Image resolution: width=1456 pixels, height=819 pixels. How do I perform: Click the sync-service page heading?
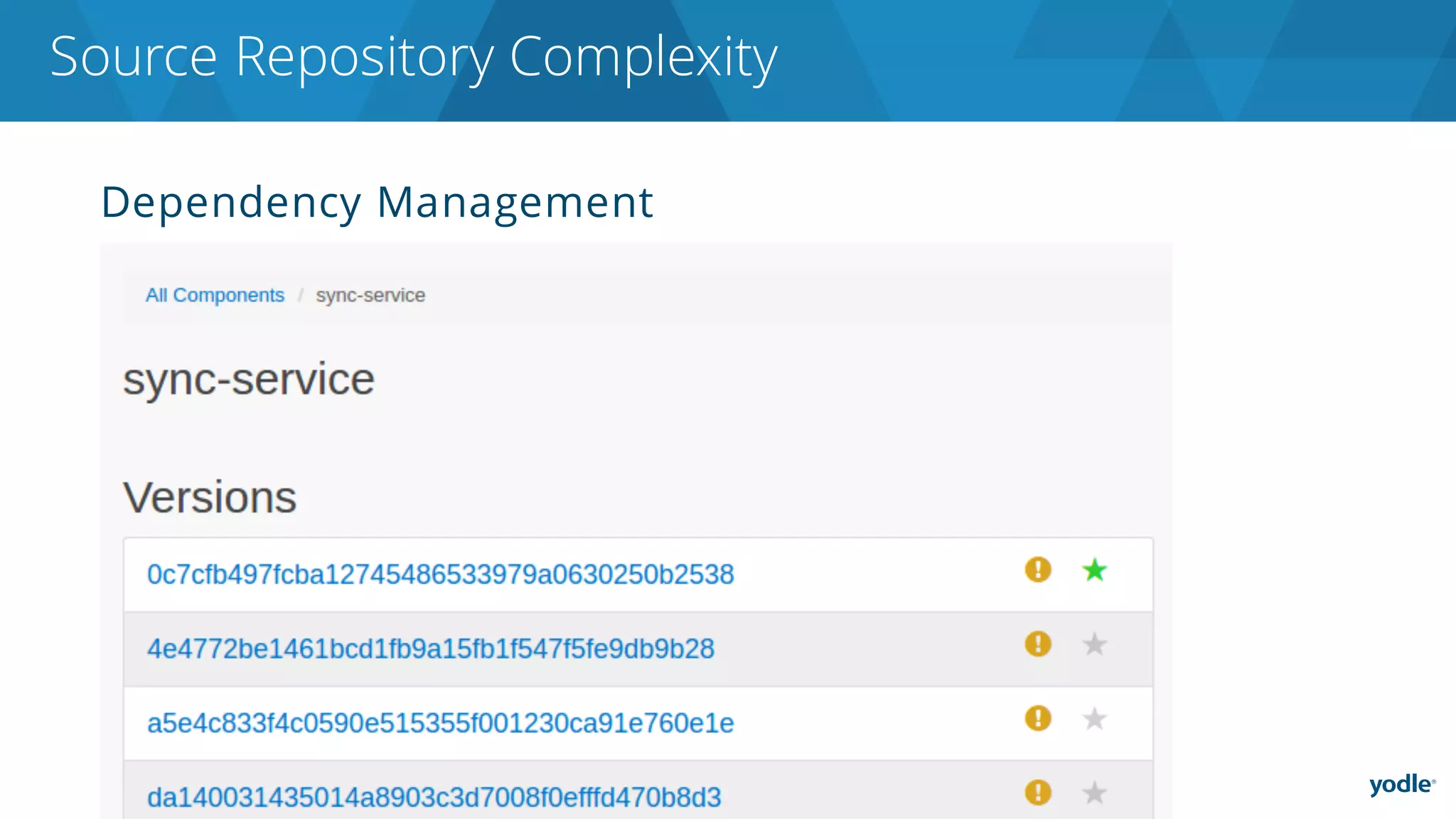(x=249, y=380)
